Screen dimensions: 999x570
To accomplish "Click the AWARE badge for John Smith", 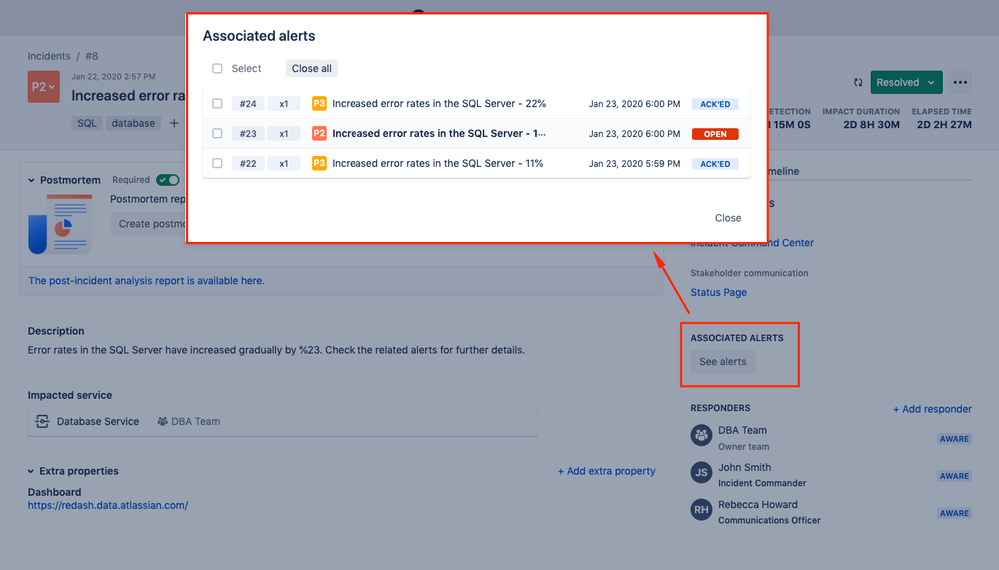I will [954, 476].
